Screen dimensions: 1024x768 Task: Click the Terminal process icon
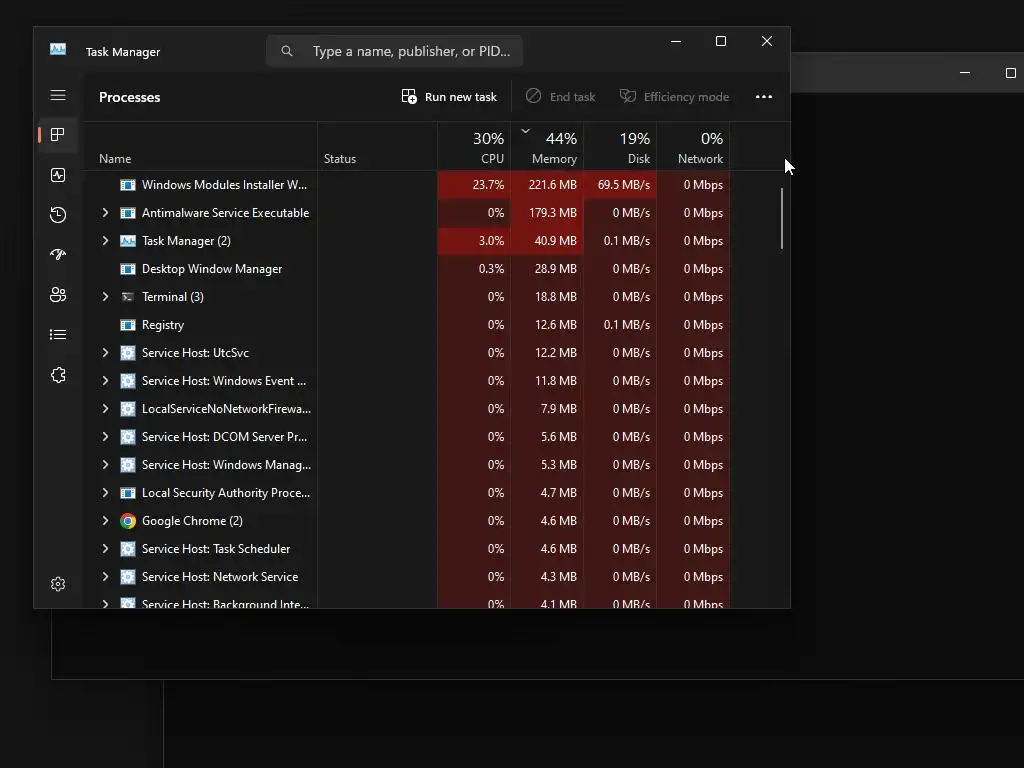(x=128, y=297)
